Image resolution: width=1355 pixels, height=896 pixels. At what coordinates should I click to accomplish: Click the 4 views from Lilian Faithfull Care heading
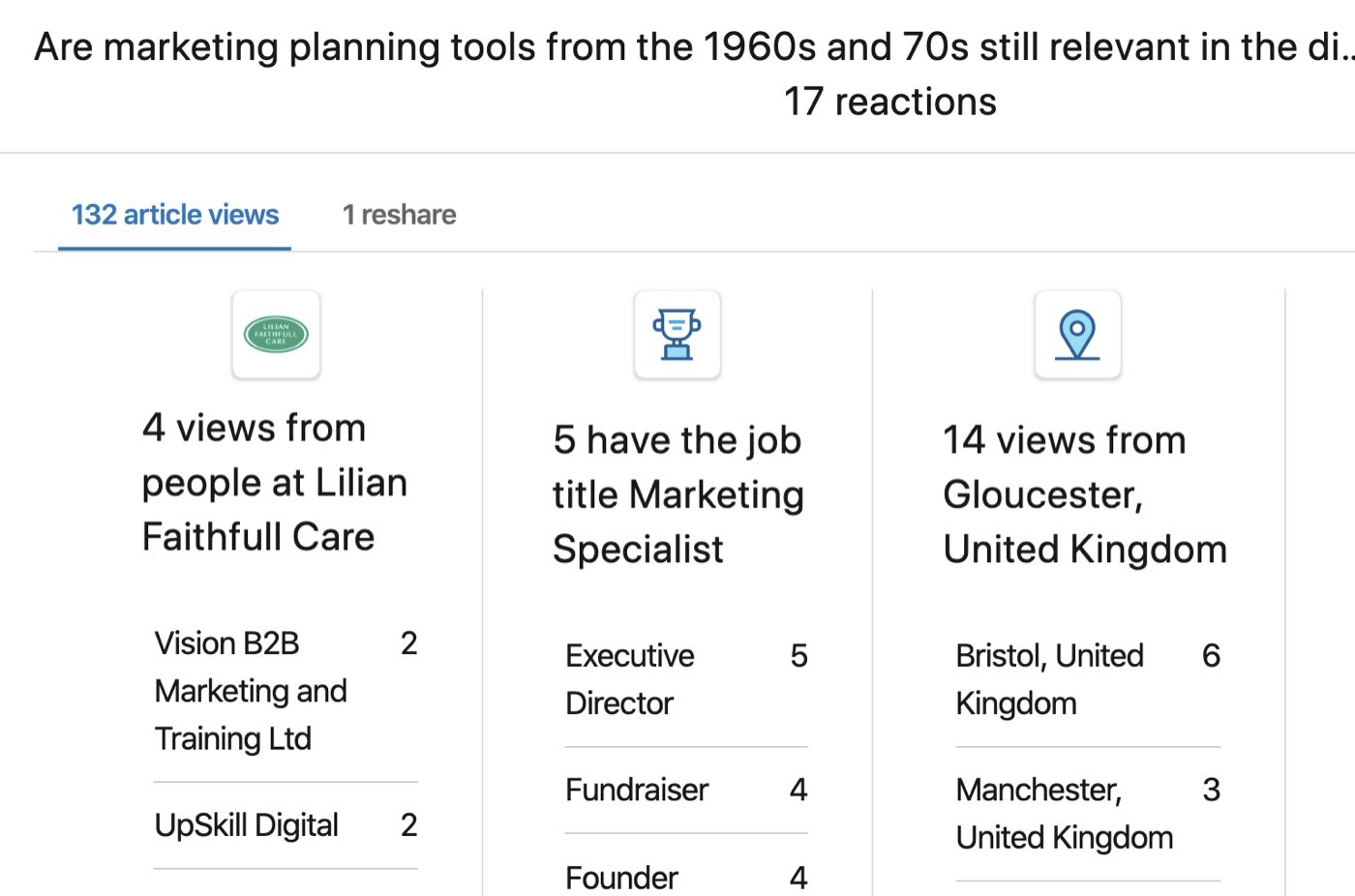coord(275,482)
